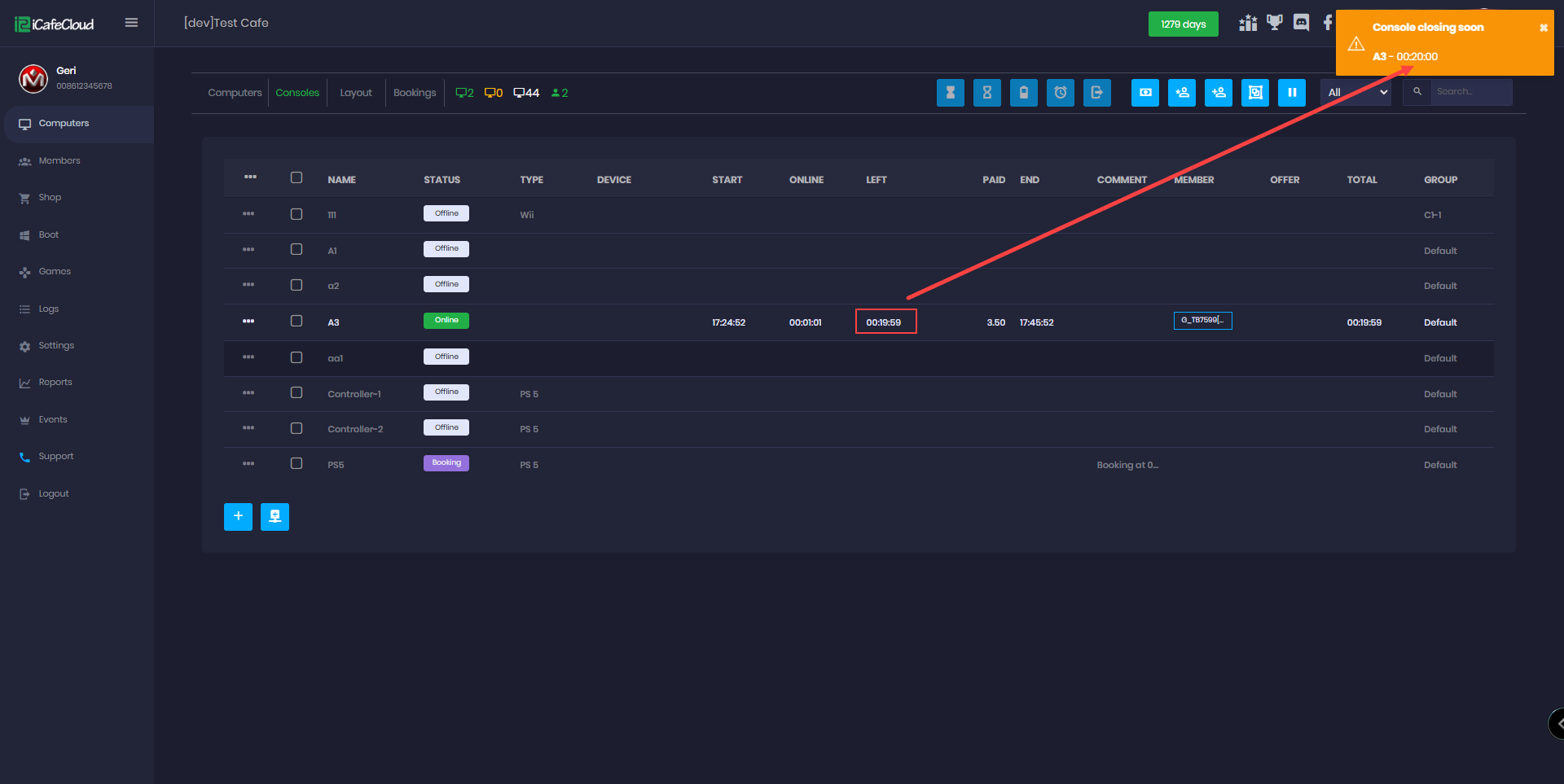
Task: Click the pause button in the toolbar
Action: (x=1291, y=93)
